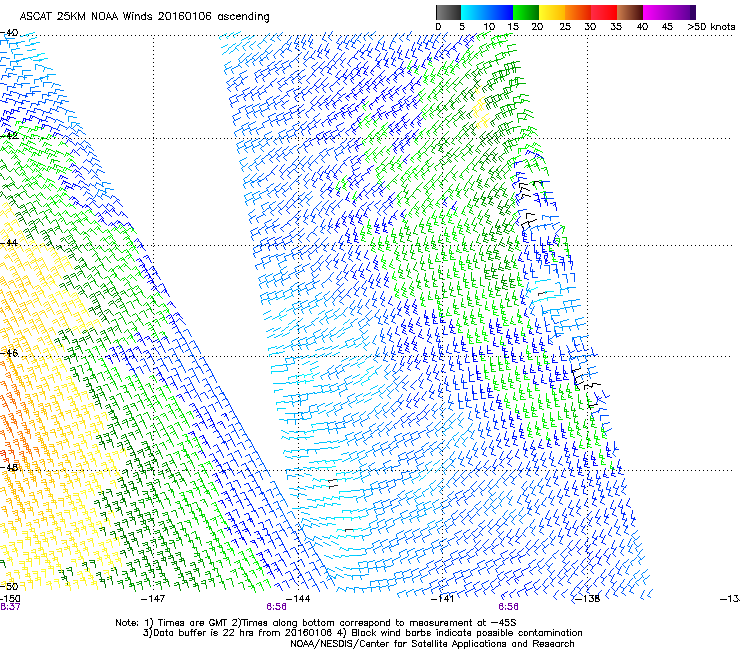
Task: Click the latitude label -42
Action: coord(10,135)
